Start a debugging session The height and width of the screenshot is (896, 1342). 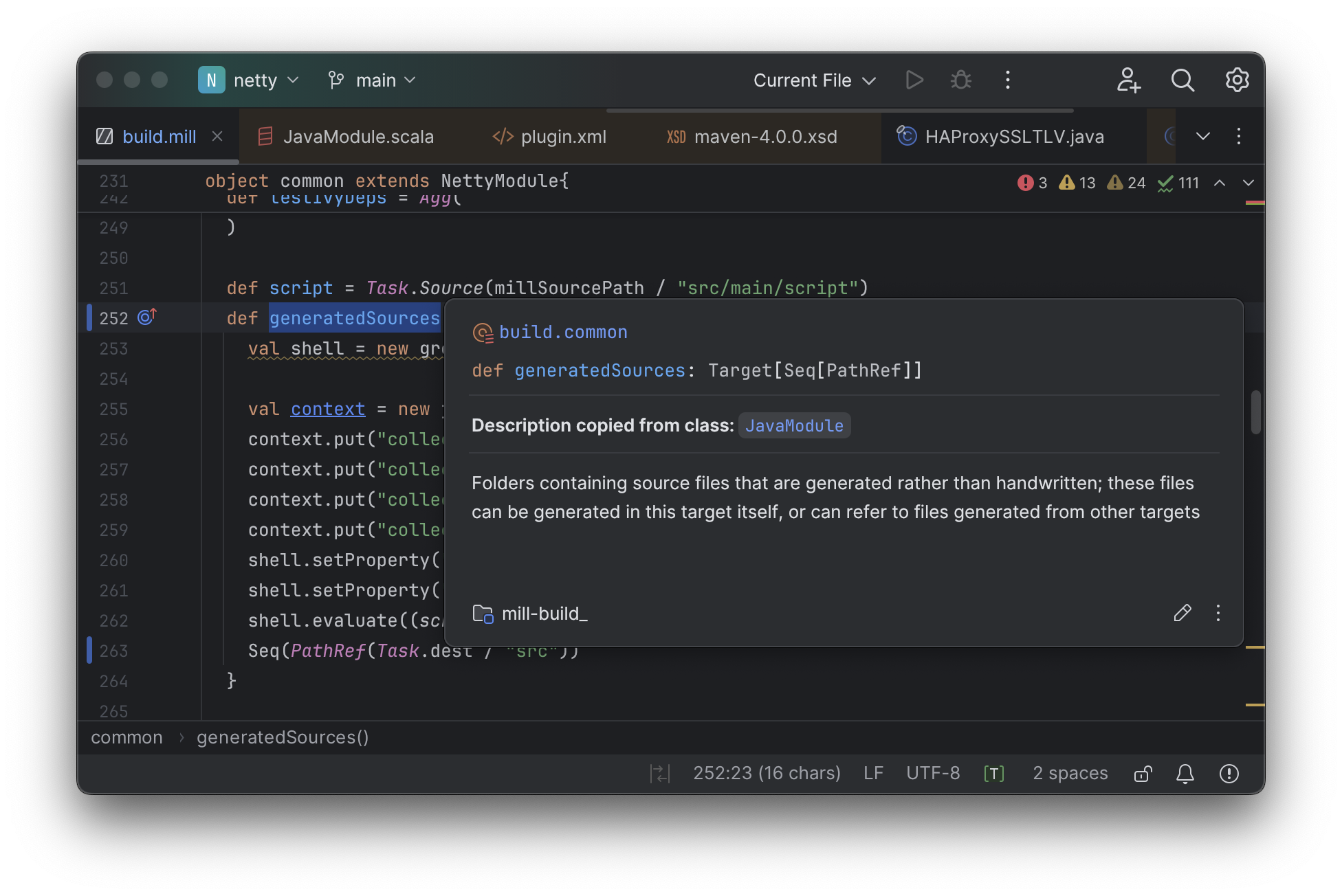[x=960, y=80]
